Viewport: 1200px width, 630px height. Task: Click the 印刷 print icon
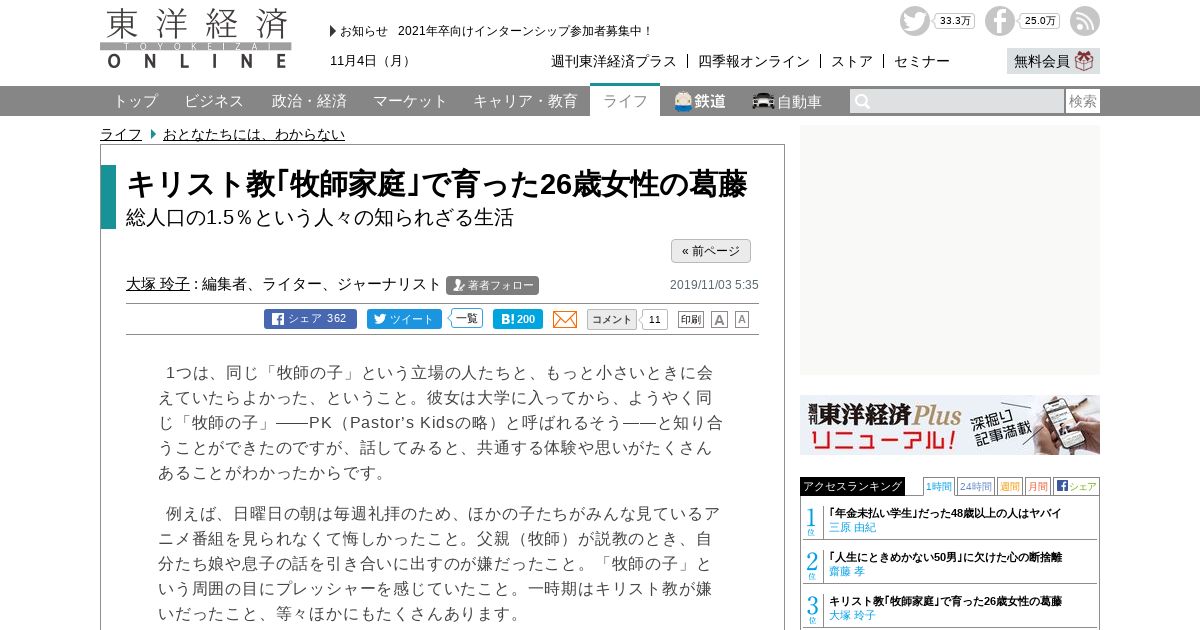691,319
